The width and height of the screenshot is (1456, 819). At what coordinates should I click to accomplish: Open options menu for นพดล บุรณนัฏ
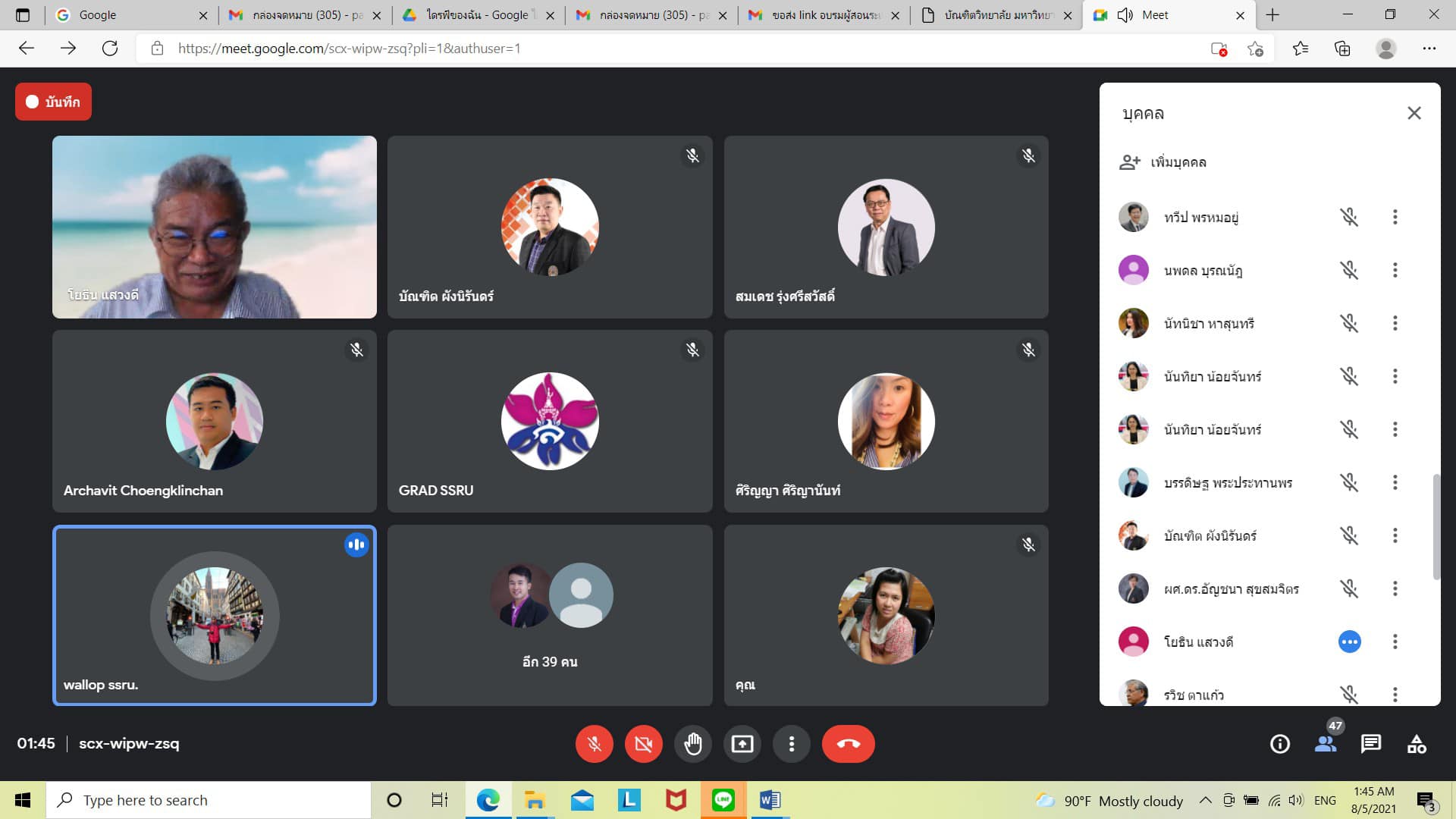(1395, 271)
